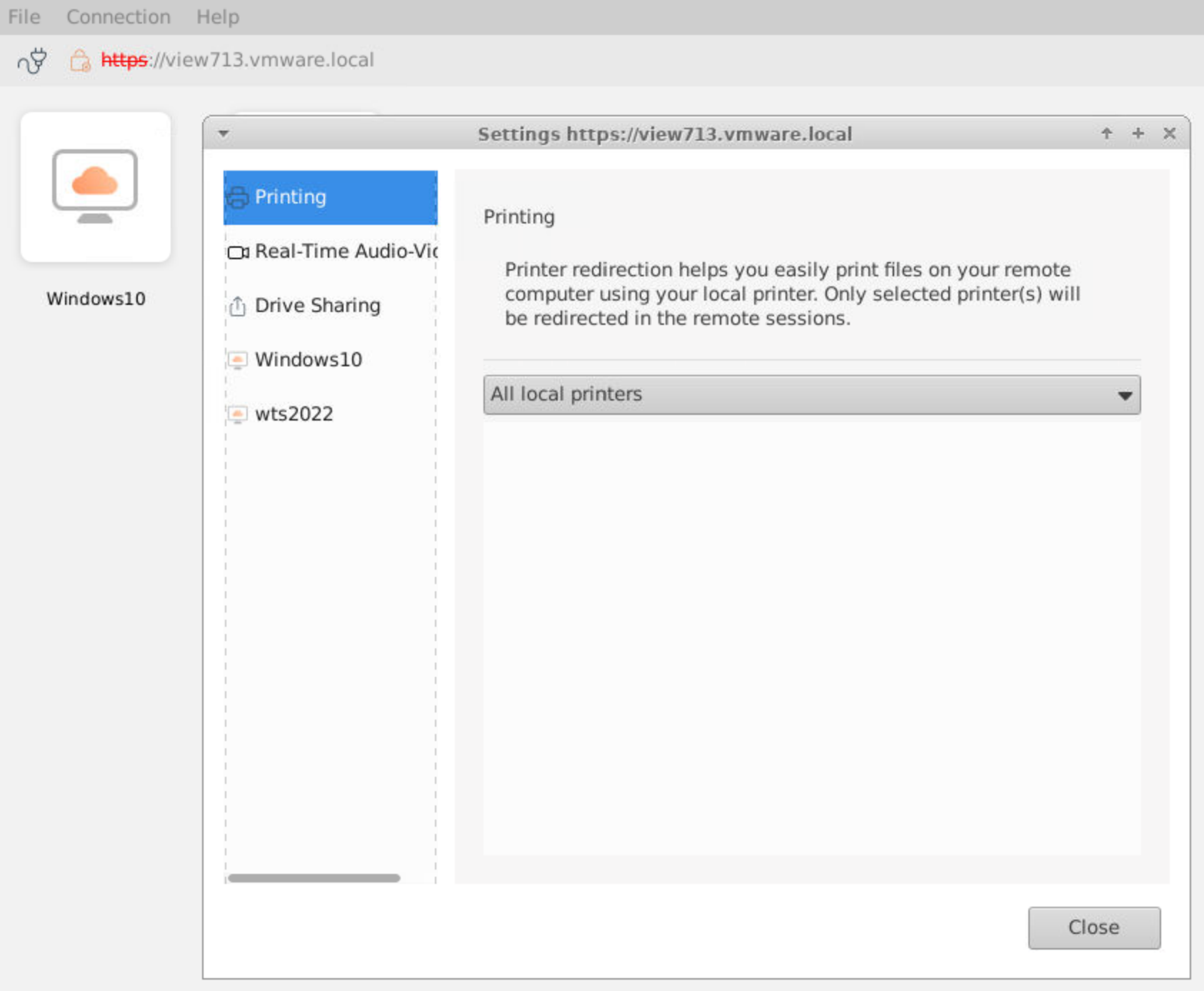The image size is (1204, 991).
Task: Expand the All local printers dropdown
Action: [811, 395]
